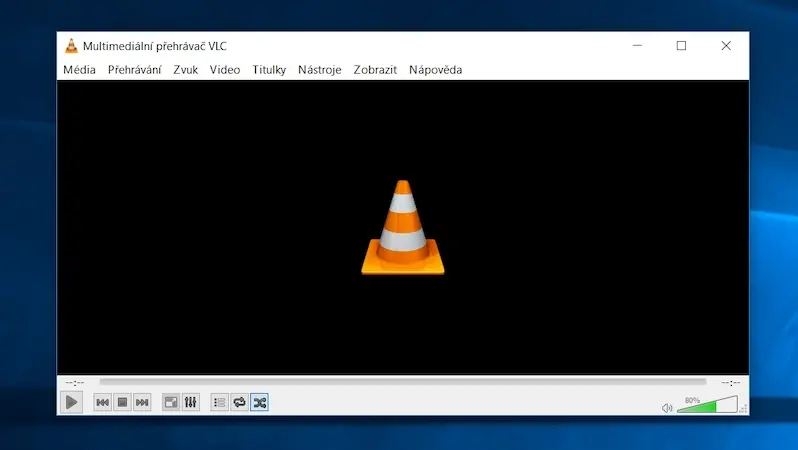Screen dimensions: 798x450
Task: Open the Přehrávání menu
Action: click(x=134, y=70)
